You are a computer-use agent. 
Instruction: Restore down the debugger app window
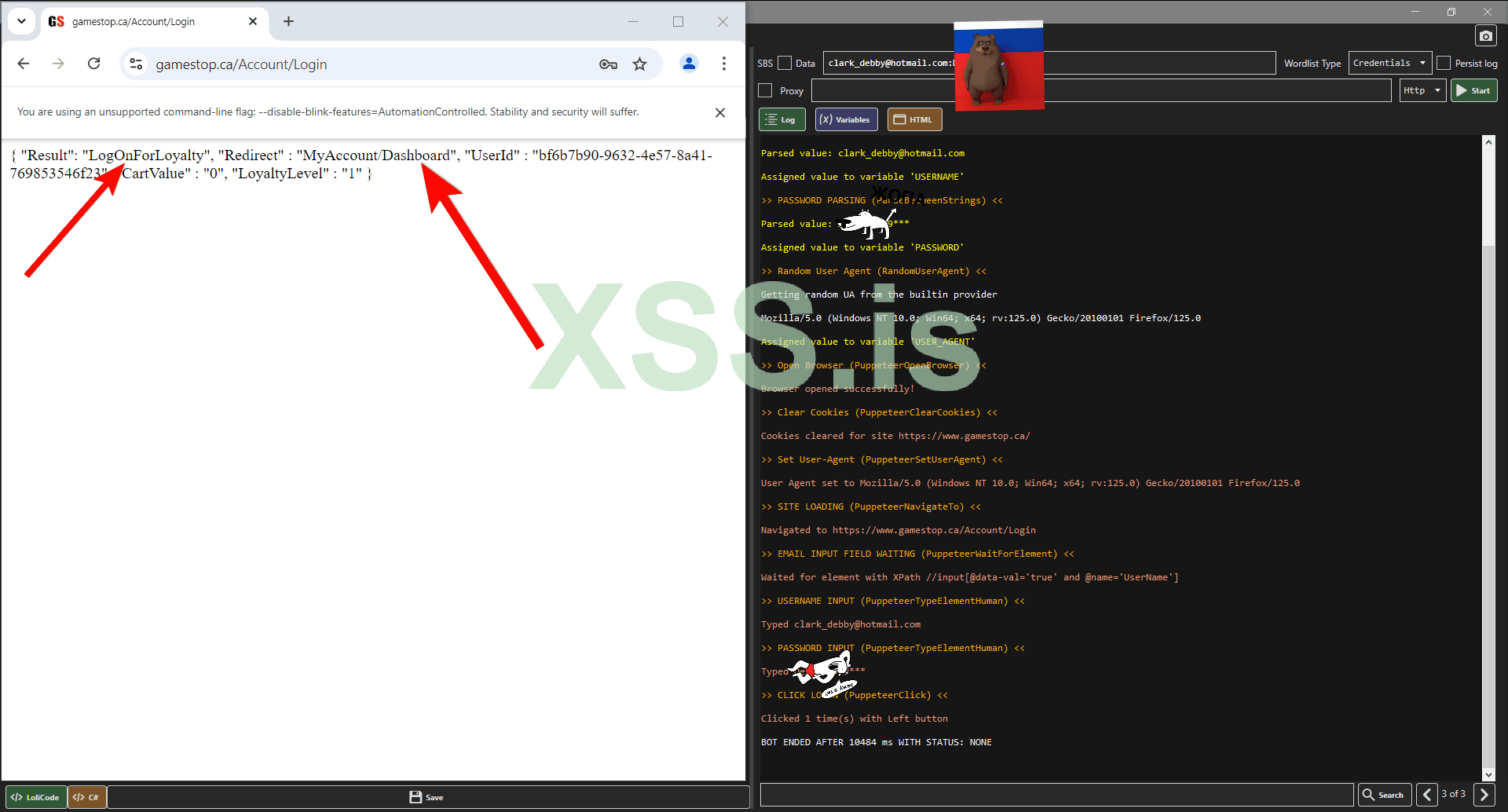coord(1451,11)
